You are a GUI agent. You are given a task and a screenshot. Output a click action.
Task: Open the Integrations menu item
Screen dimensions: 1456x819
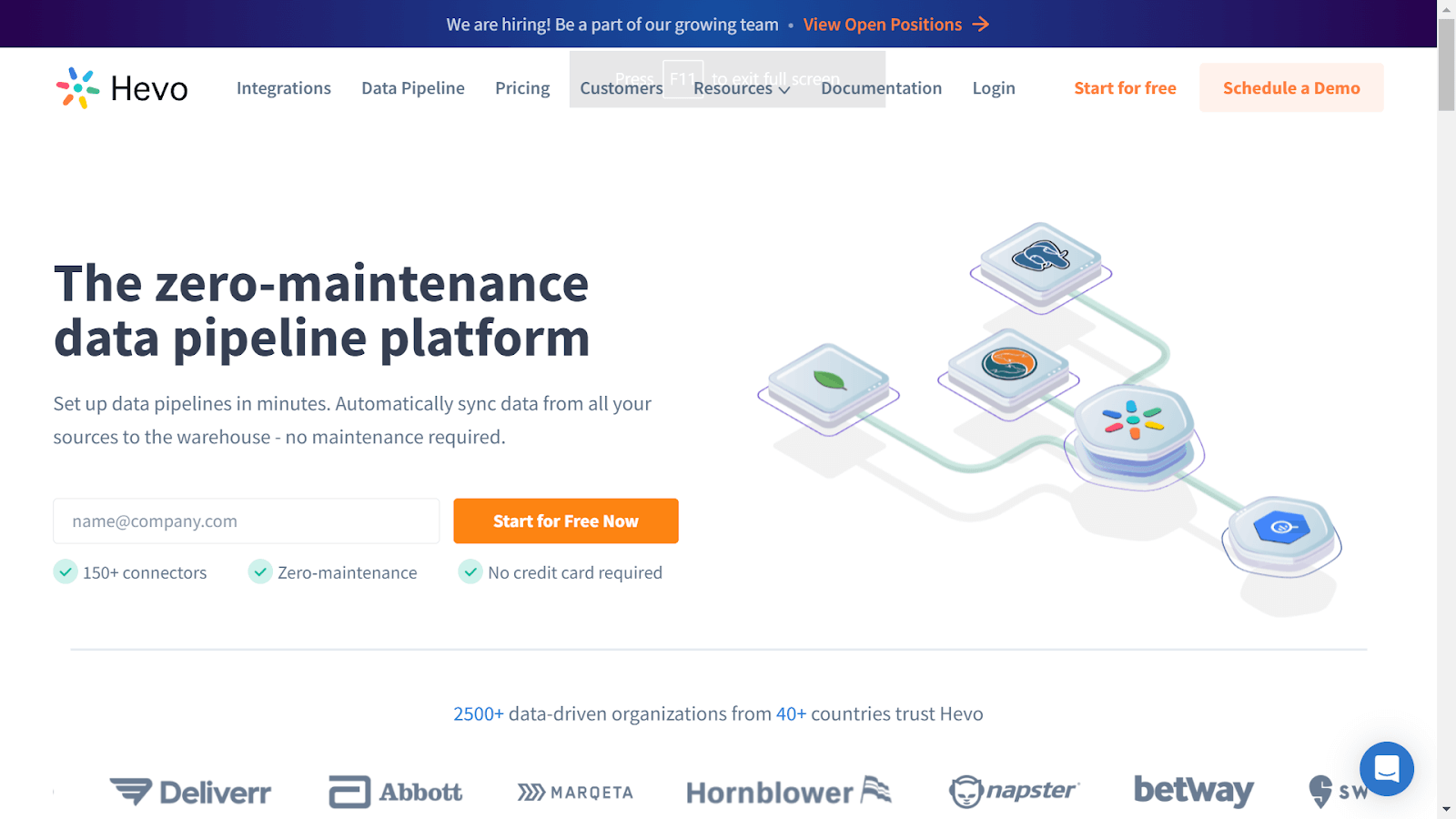[283, 87]
